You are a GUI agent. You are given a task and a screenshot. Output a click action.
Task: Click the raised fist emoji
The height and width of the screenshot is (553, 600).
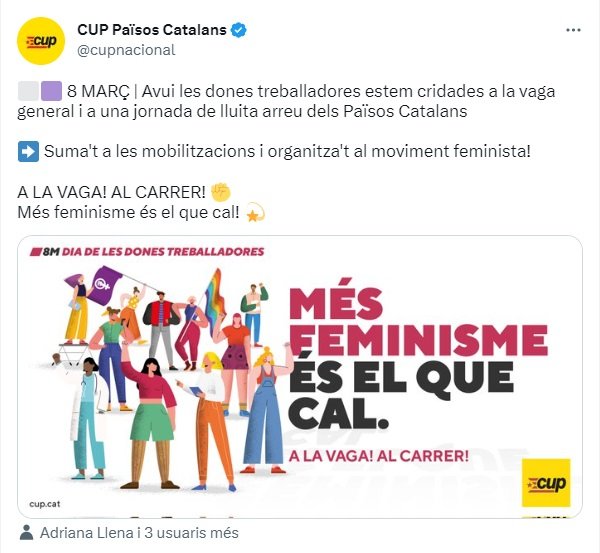[x=221, y=192]
